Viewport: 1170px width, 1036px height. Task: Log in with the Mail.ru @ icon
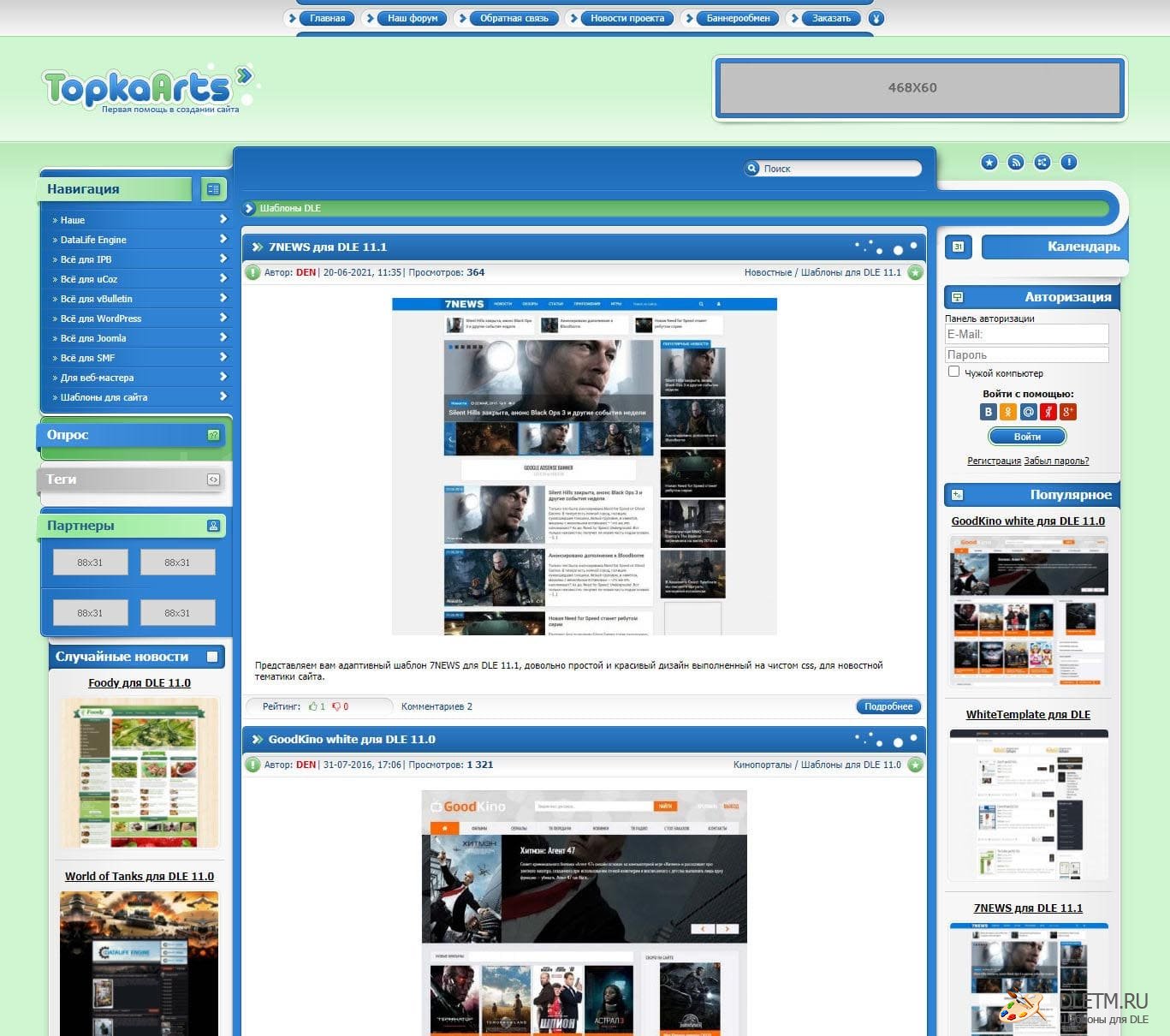[x=1028, y=412]
